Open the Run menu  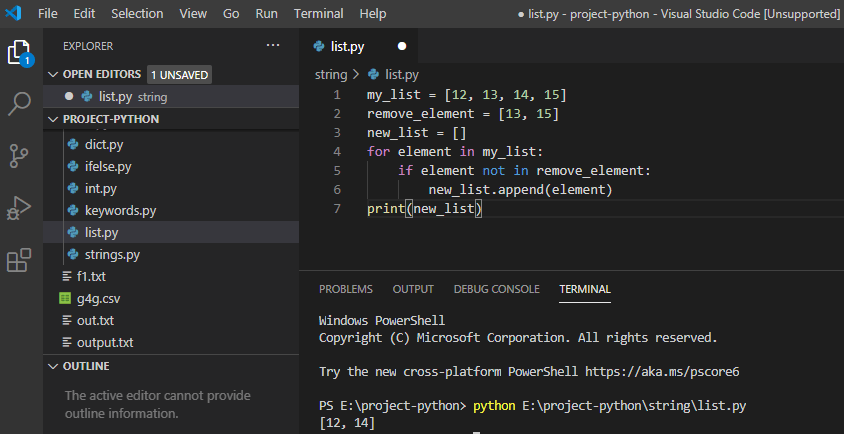coord(266,13)
